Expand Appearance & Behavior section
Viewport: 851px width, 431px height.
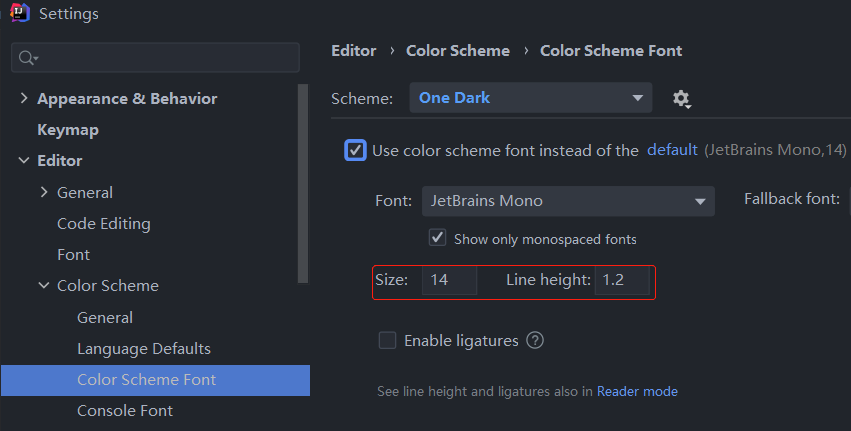(24, 99)
